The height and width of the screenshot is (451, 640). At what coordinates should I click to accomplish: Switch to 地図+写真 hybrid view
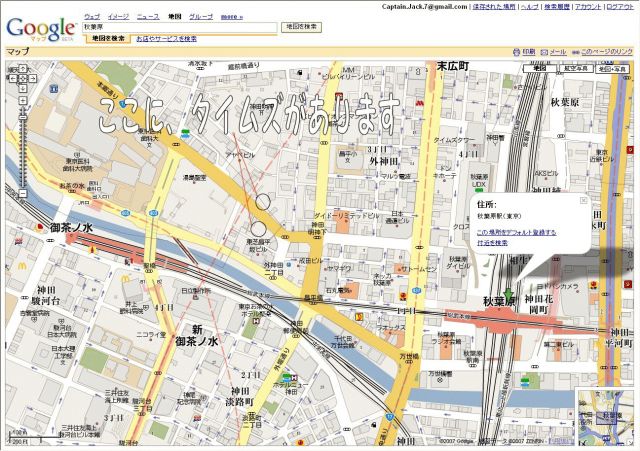610,69
